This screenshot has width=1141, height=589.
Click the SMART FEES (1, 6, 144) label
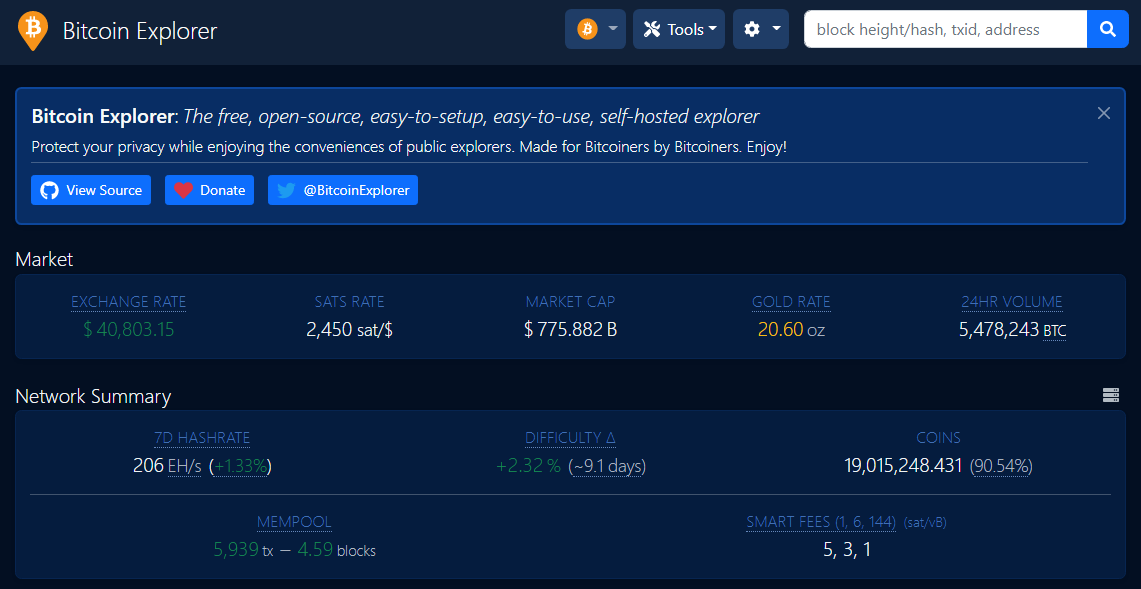pyautogui.click(x=822, y=522)
